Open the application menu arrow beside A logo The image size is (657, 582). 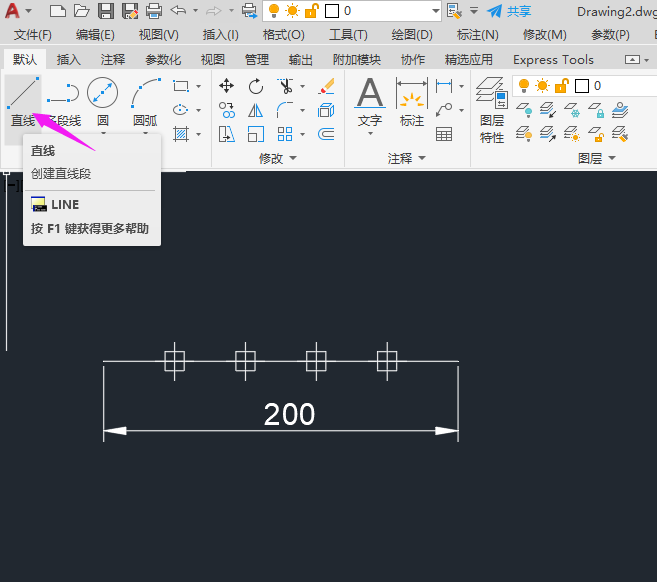(28, 11)
